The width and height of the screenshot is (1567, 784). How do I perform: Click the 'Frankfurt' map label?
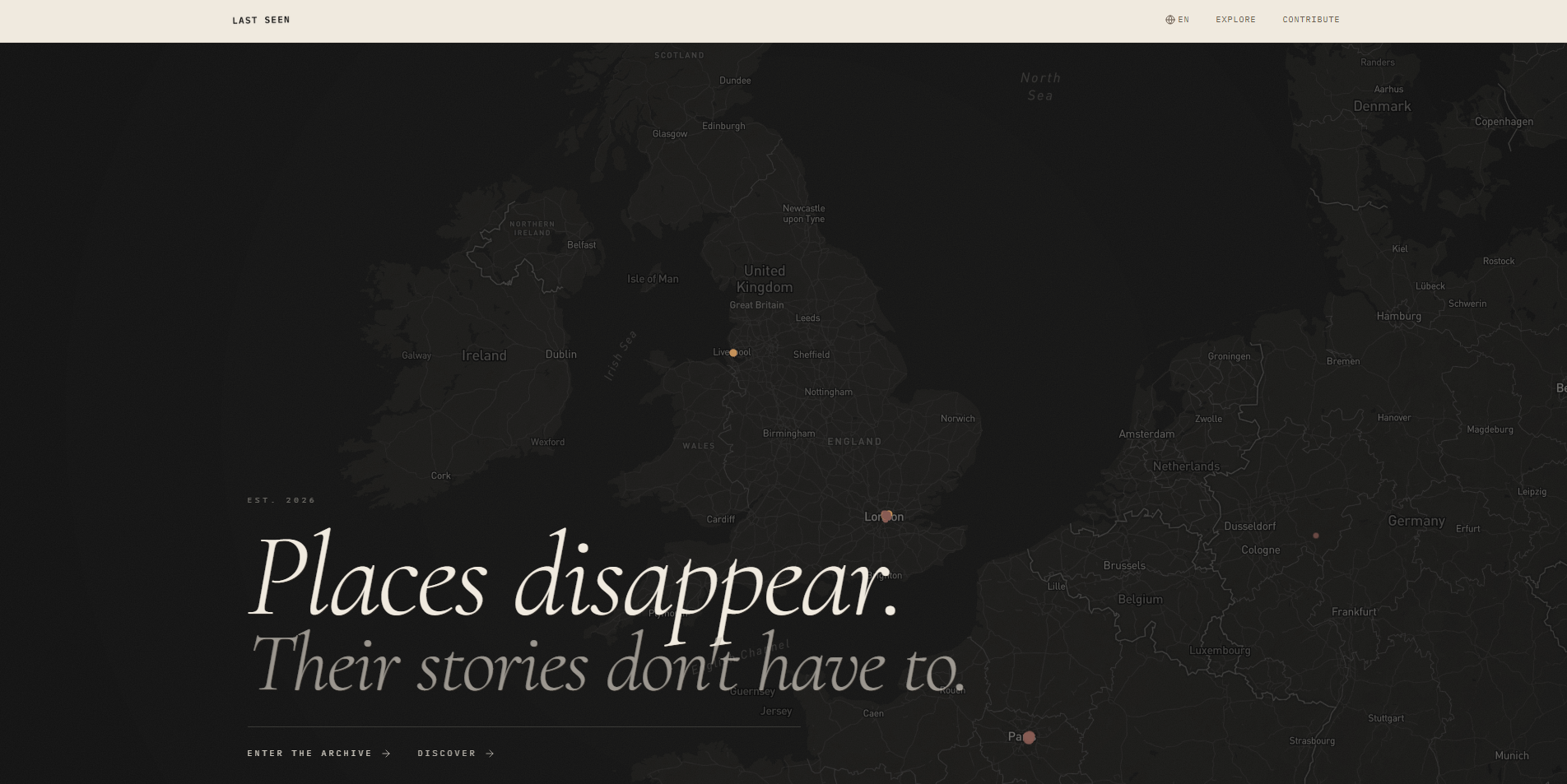click(x=1354, y=612)
